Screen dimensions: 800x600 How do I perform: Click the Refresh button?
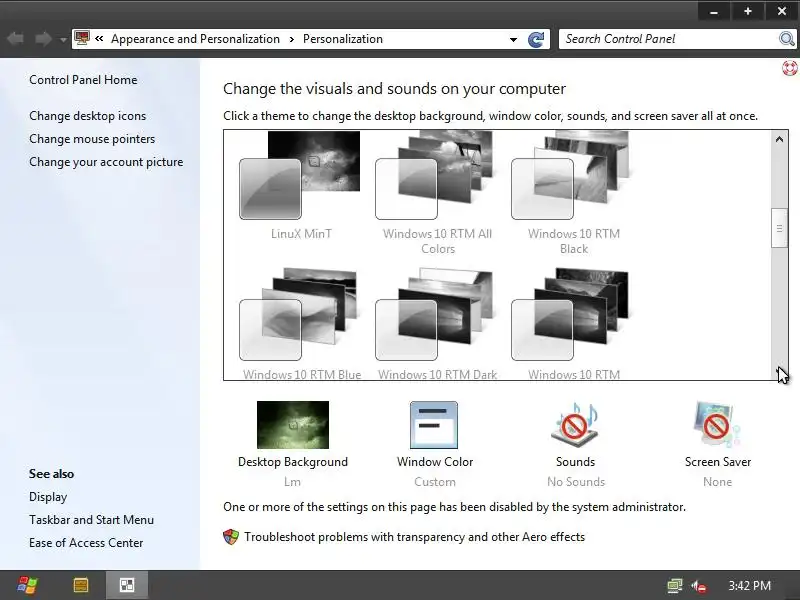click(536, 39)
